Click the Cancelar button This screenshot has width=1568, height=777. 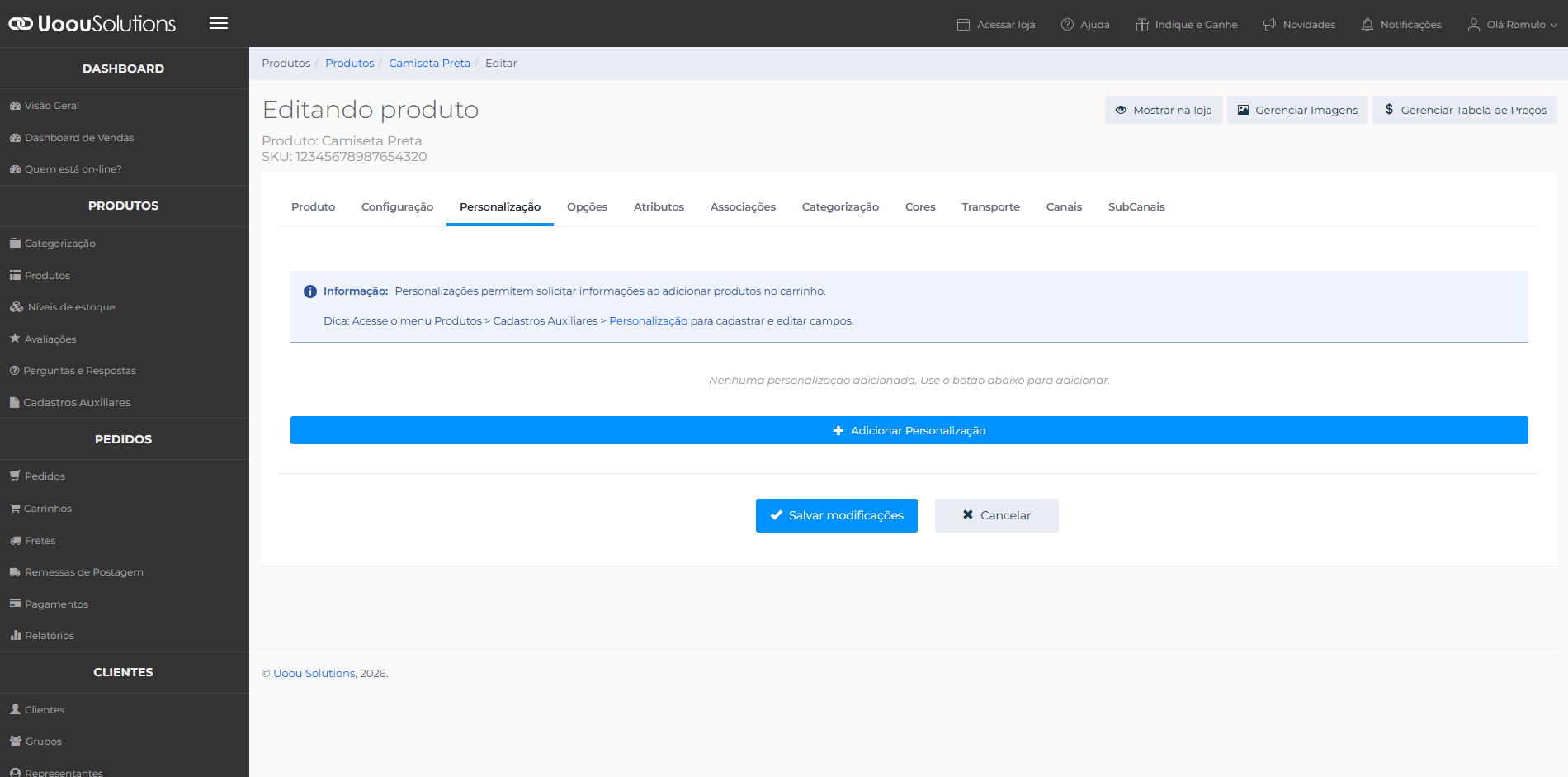click(x=997, y=515)
